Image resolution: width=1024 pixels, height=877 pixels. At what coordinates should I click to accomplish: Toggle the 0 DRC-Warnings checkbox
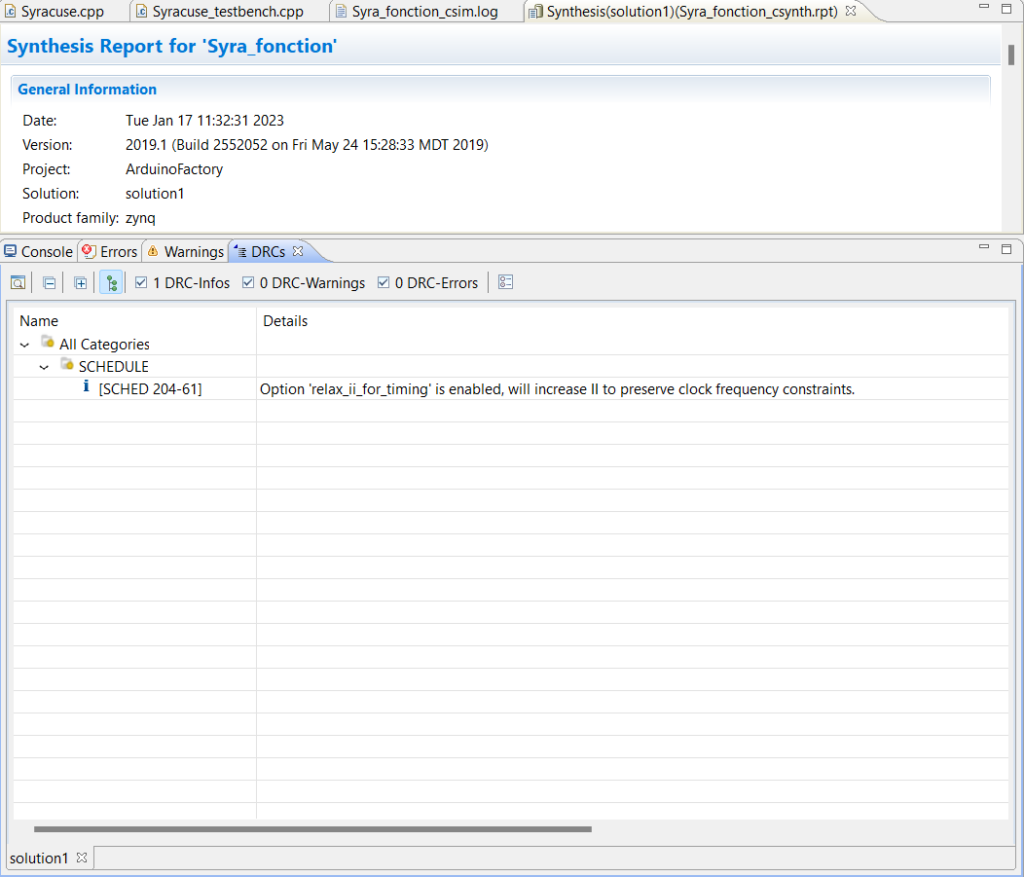(x=248, y=283)
